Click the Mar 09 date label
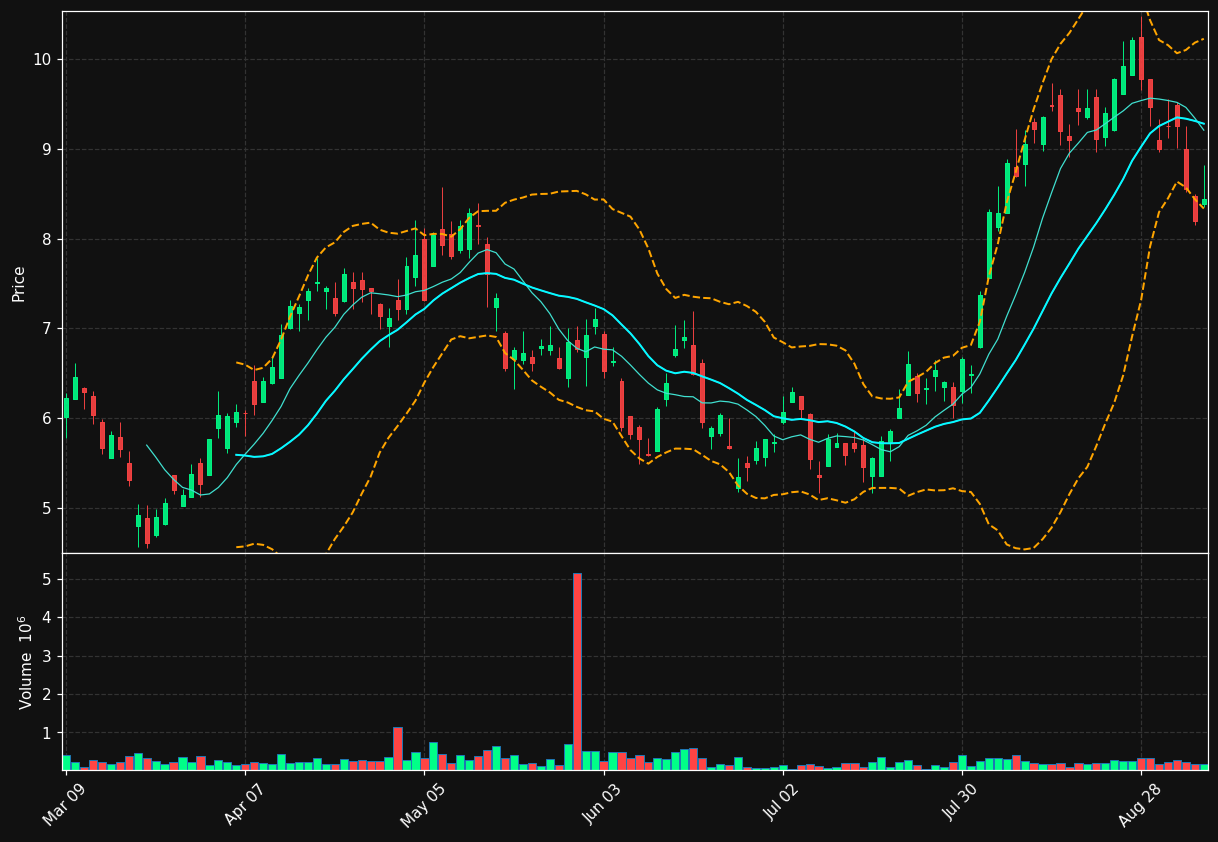The width and height of the screenshot is (1218, 842). [64, 805]
